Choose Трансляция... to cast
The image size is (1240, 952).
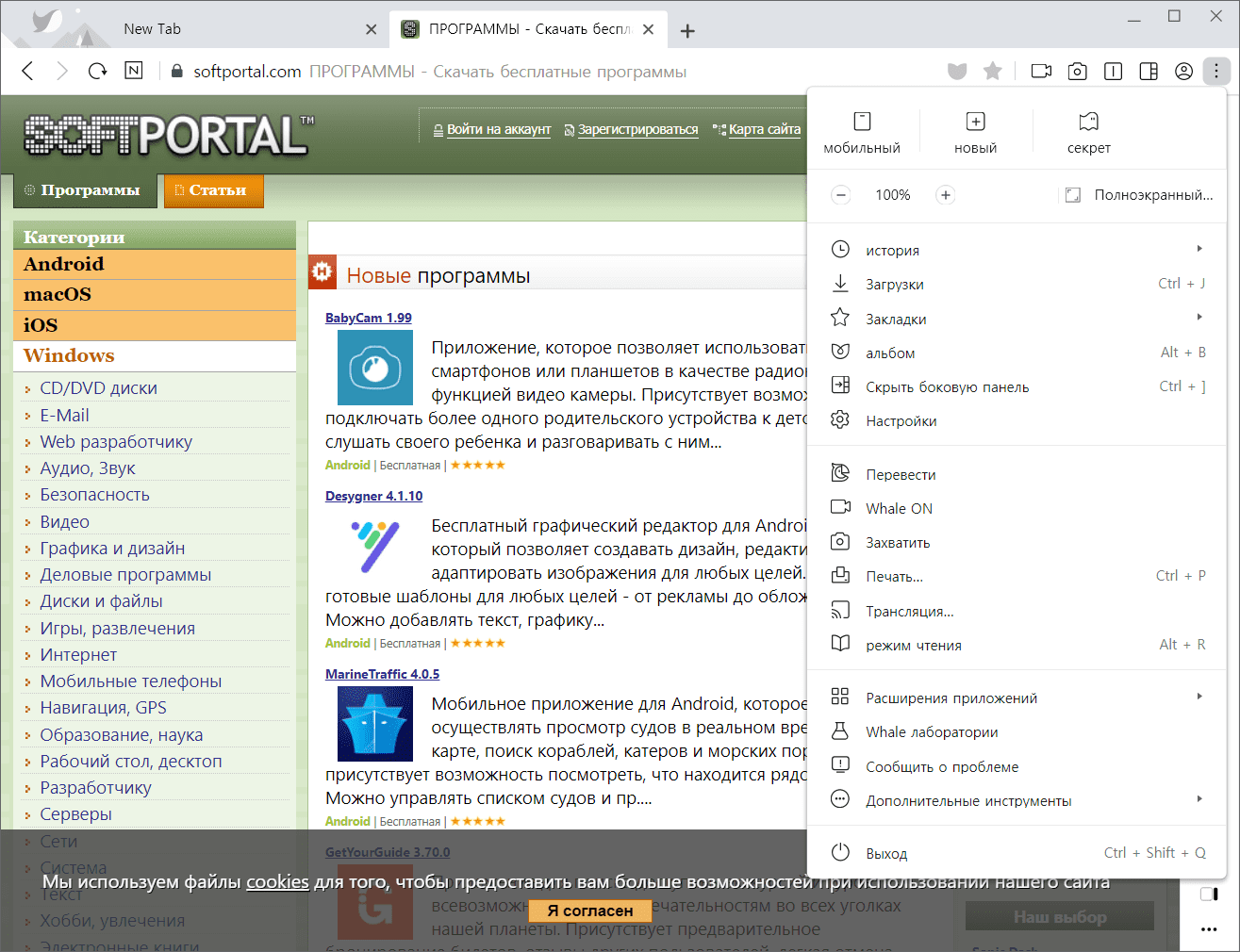(1017, 611)
